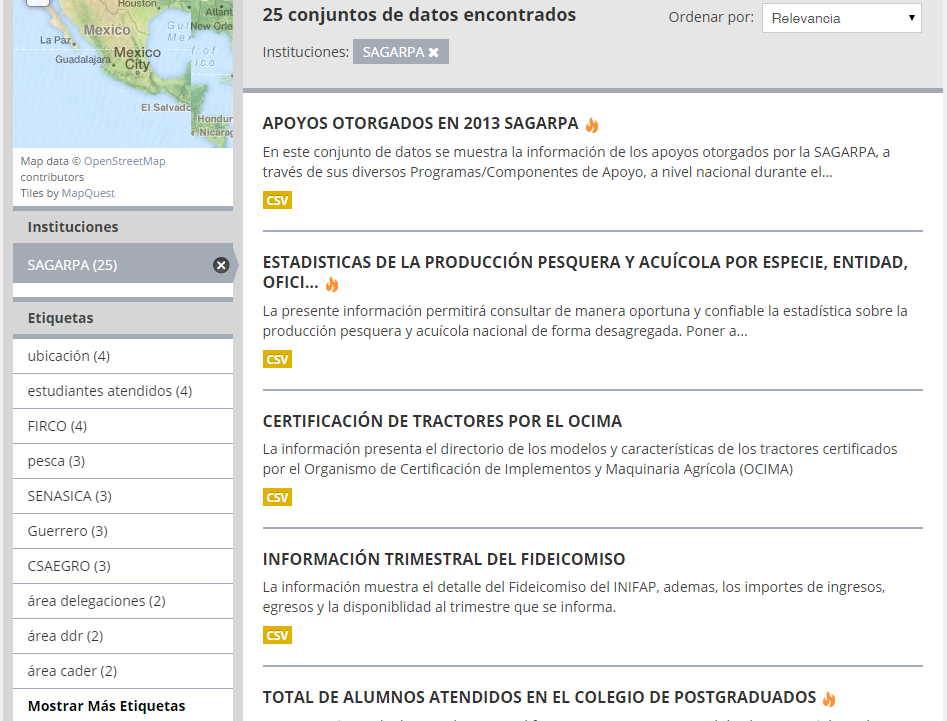Choose the SENASICA (3) tag filter
This screenshot has height=721, width=947.
point(70,496)
